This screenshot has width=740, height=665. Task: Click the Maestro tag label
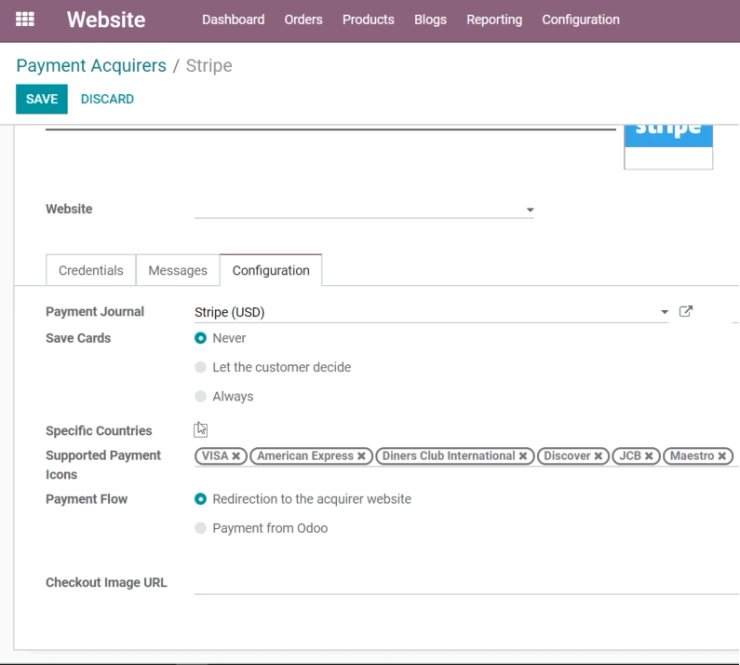tap(692, 456)
